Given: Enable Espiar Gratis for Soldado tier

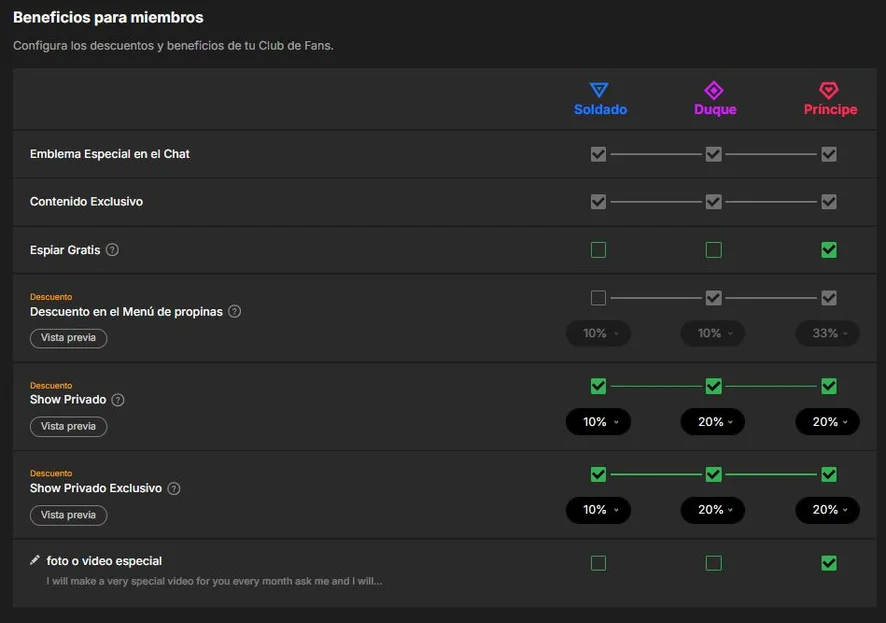Looking at the screenshot, I should (x=598, y=250).
